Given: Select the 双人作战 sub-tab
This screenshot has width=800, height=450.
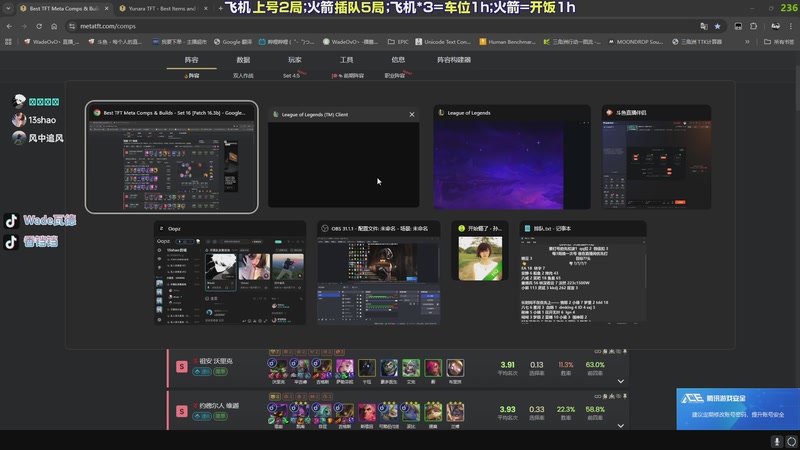Looking at the screenshot, I should (243, 76).
